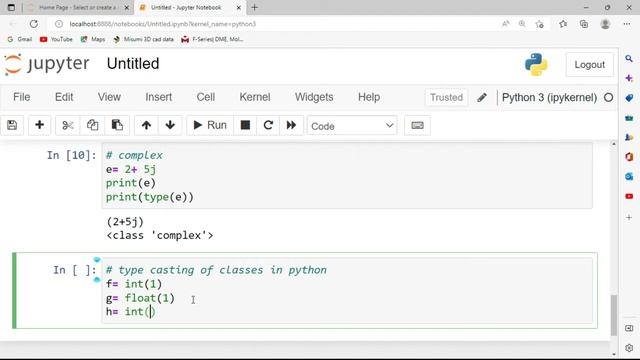This screenshot has height=360, width=640.
Task: Open sidebar settings gear icon
Action: coord(629,348)
